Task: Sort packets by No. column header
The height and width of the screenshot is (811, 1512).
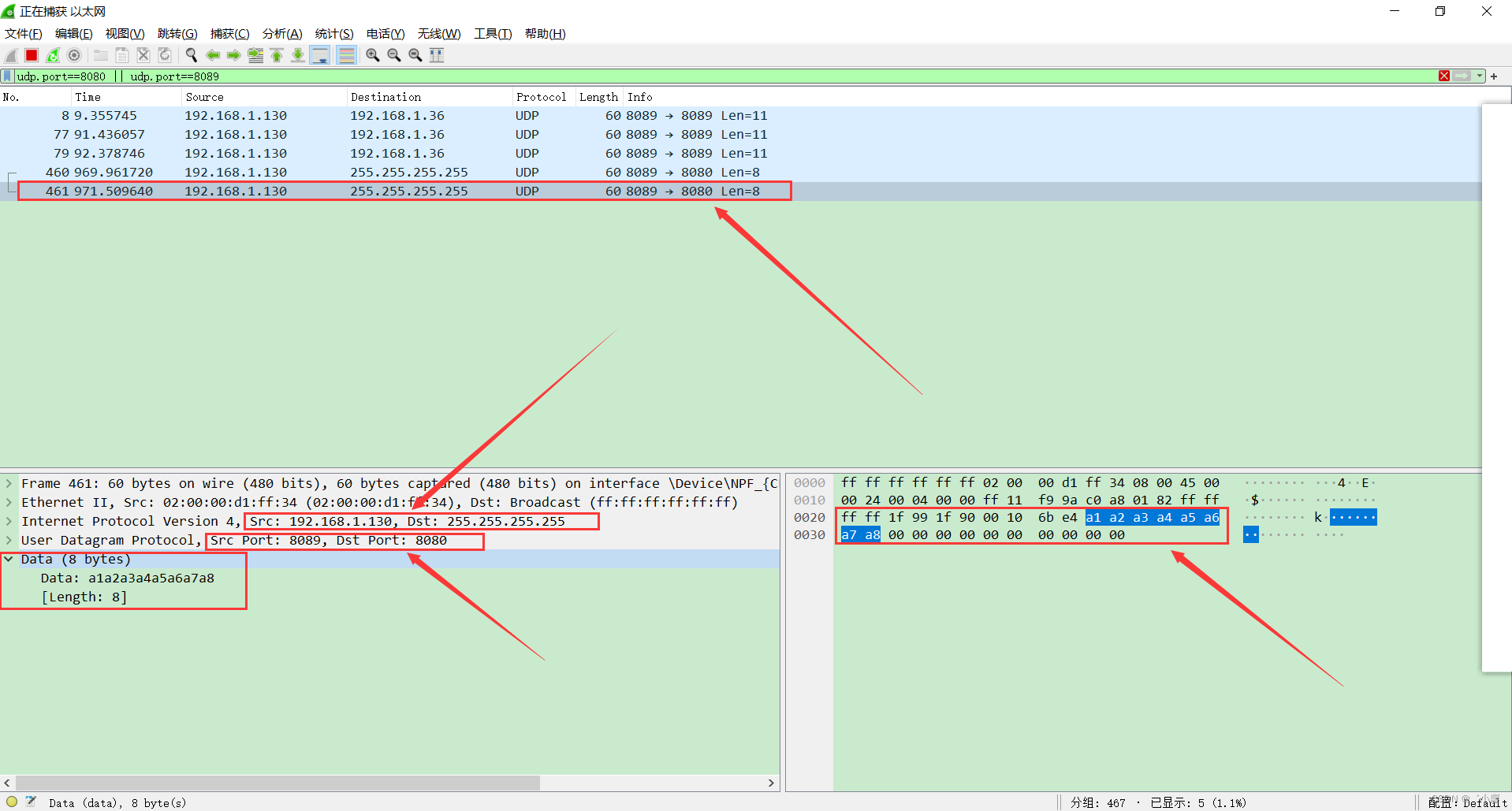Action: 35,97
